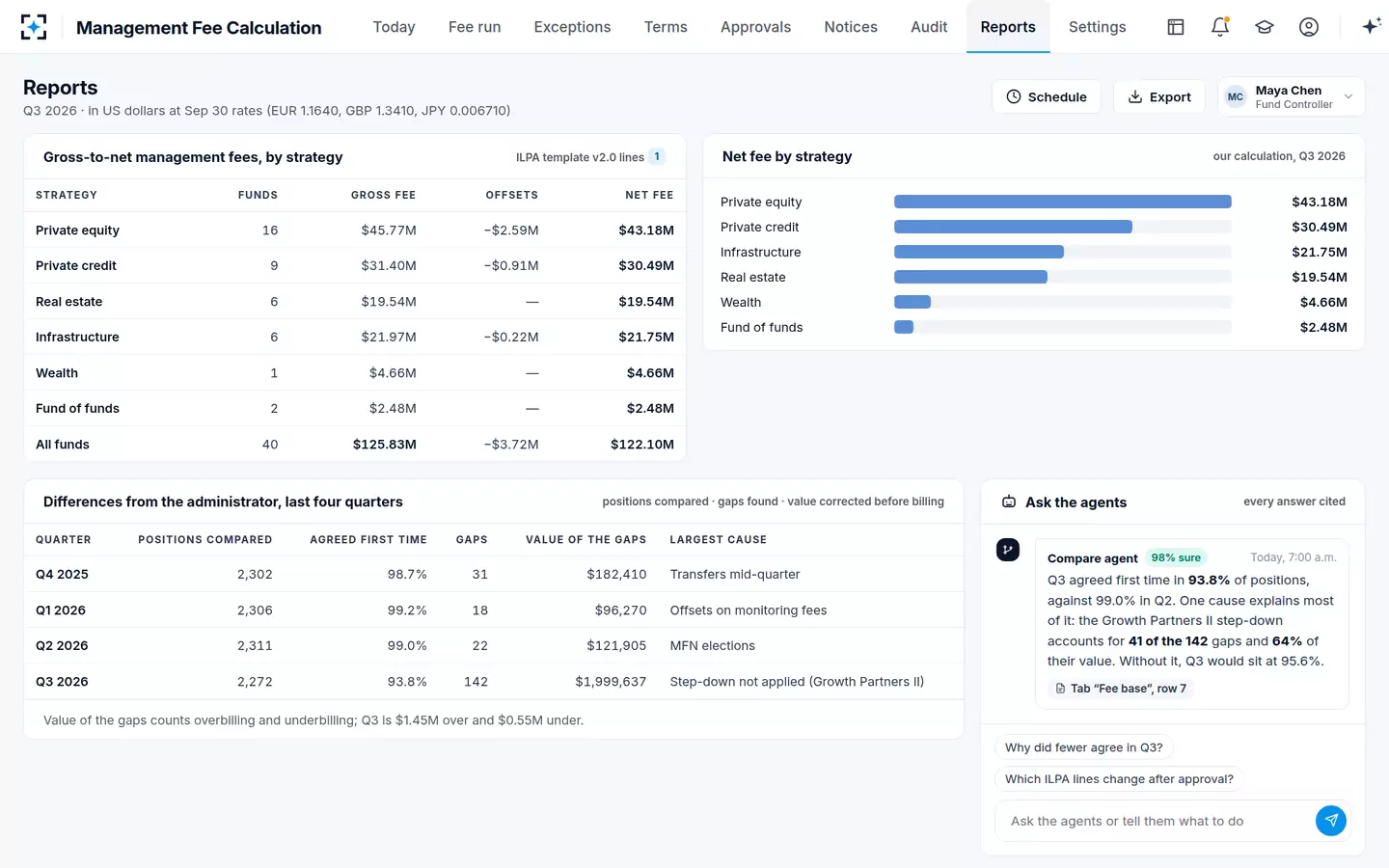Ask "Which ILPA lines change after approval?"
This screenshot has width=1389, height=868.
pos(1119,779)
